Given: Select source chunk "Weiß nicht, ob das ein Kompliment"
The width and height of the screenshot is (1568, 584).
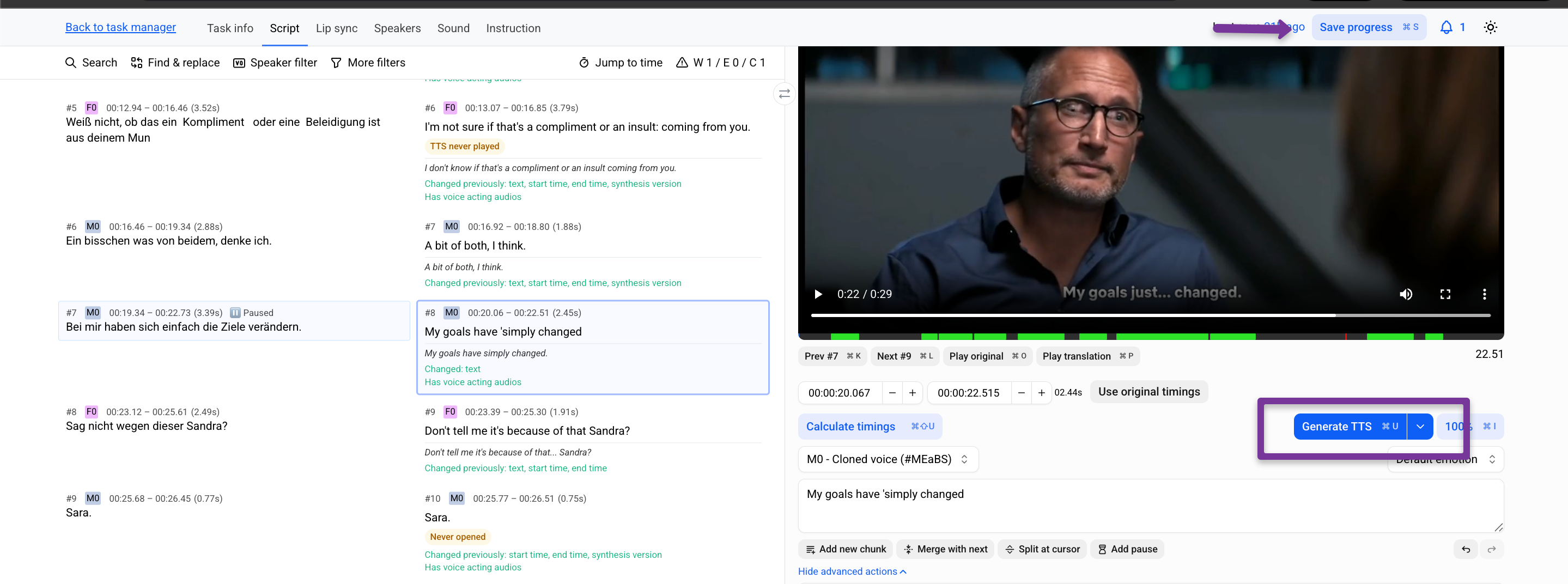Looking at the screenshot, I should 223,130.
